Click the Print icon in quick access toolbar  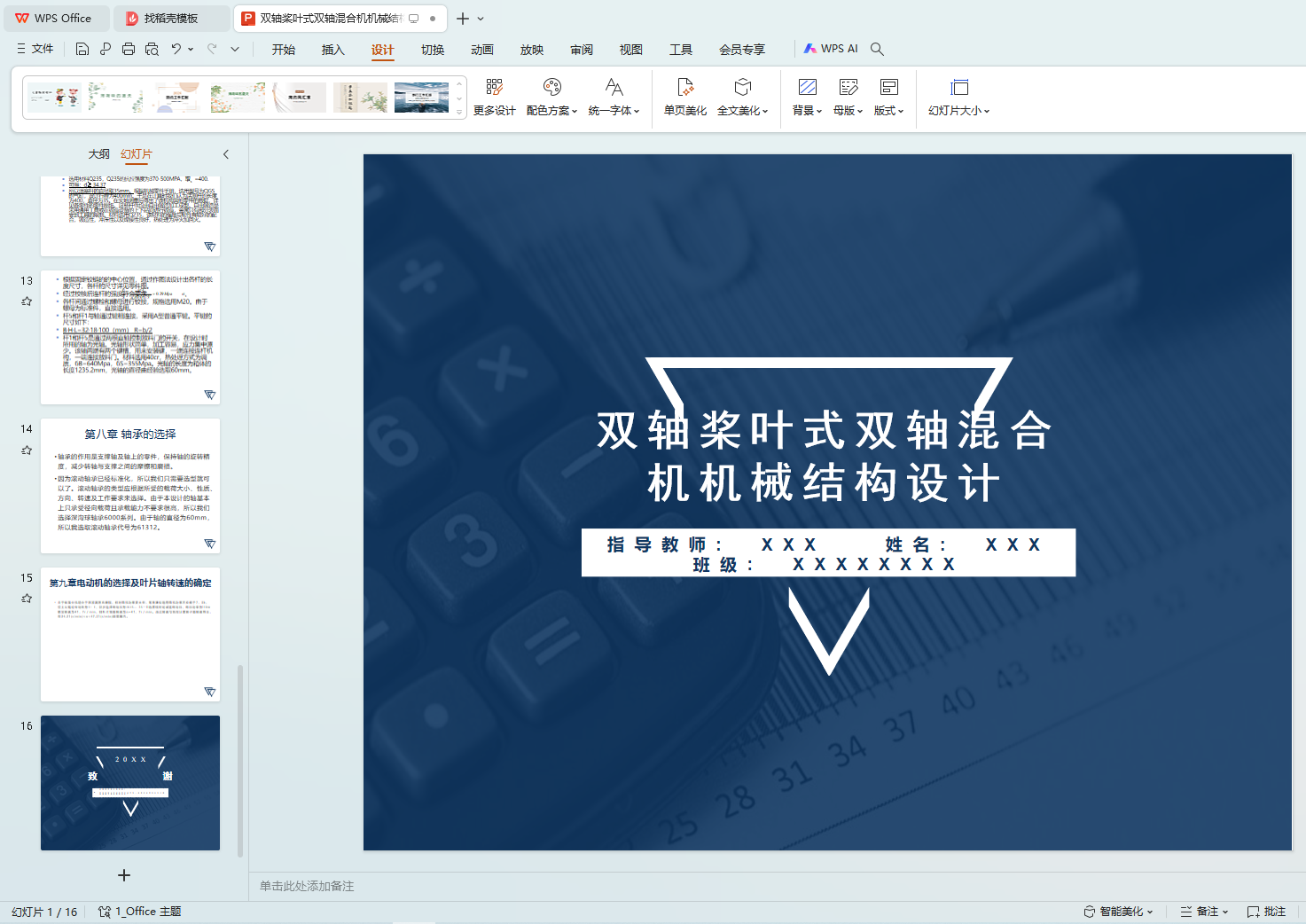[129, 49]
